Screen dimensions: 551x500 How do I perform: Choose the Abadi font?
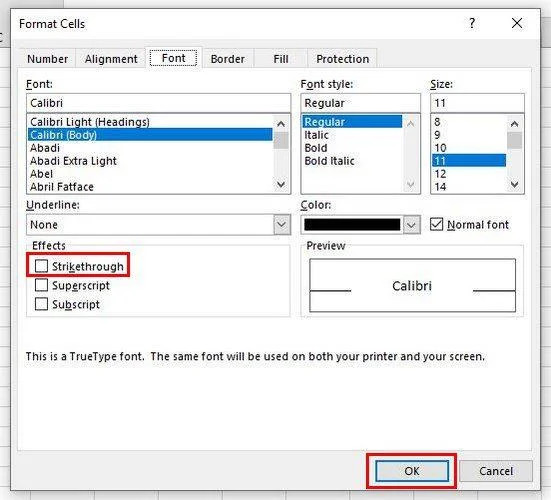pos(150,148)
